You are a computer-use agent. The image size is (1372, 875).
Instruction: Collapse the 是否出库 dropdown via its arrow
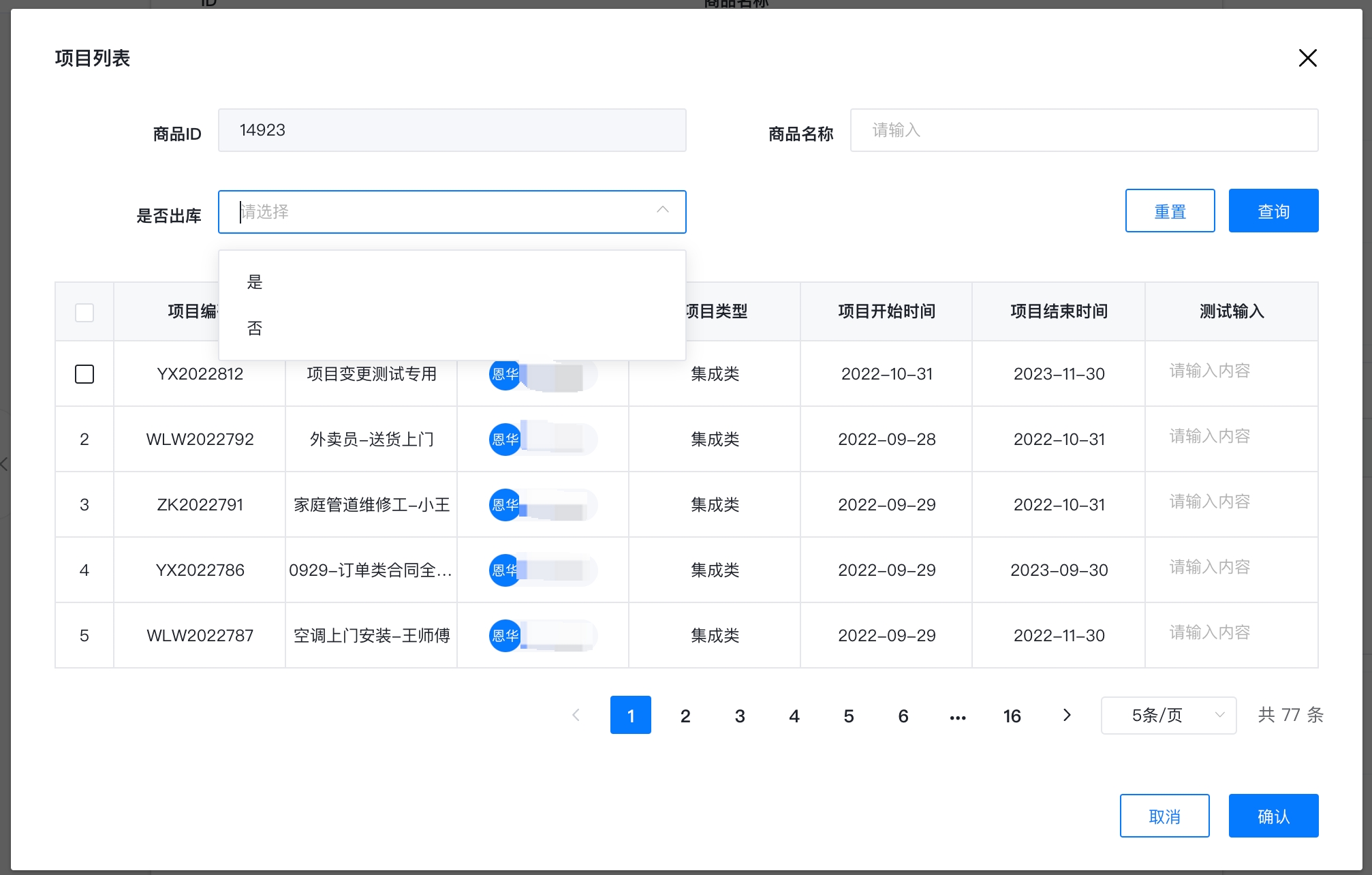(662, 211)
